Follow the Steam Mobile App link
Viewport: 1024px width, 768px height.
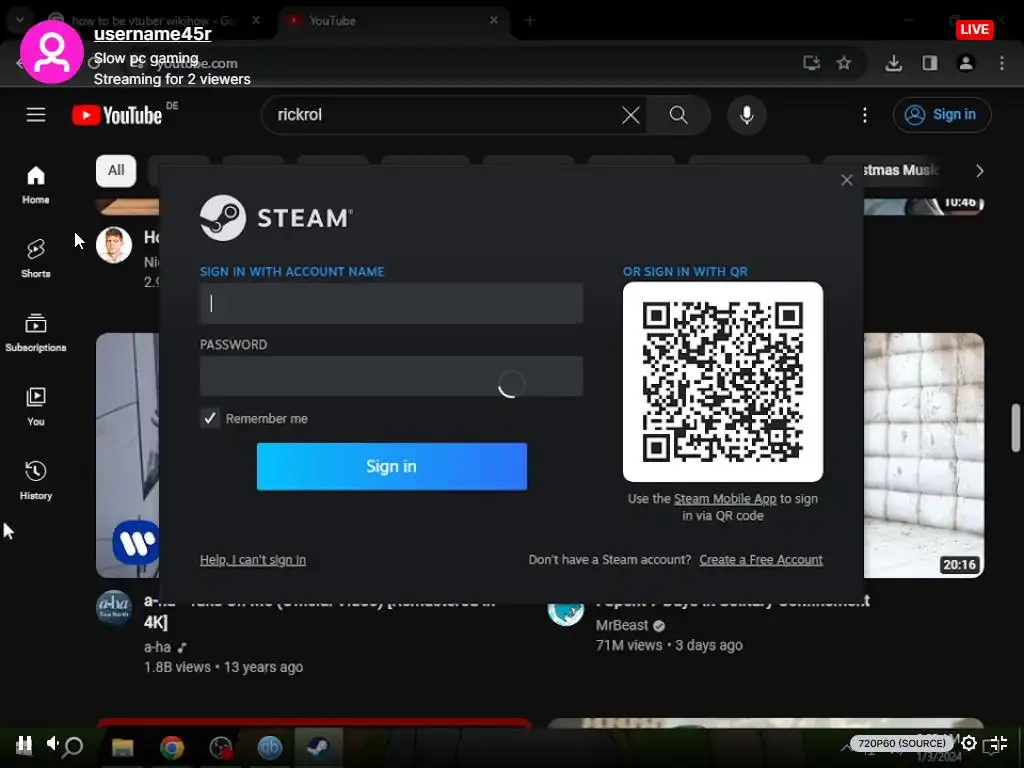(x=725, y=499)
